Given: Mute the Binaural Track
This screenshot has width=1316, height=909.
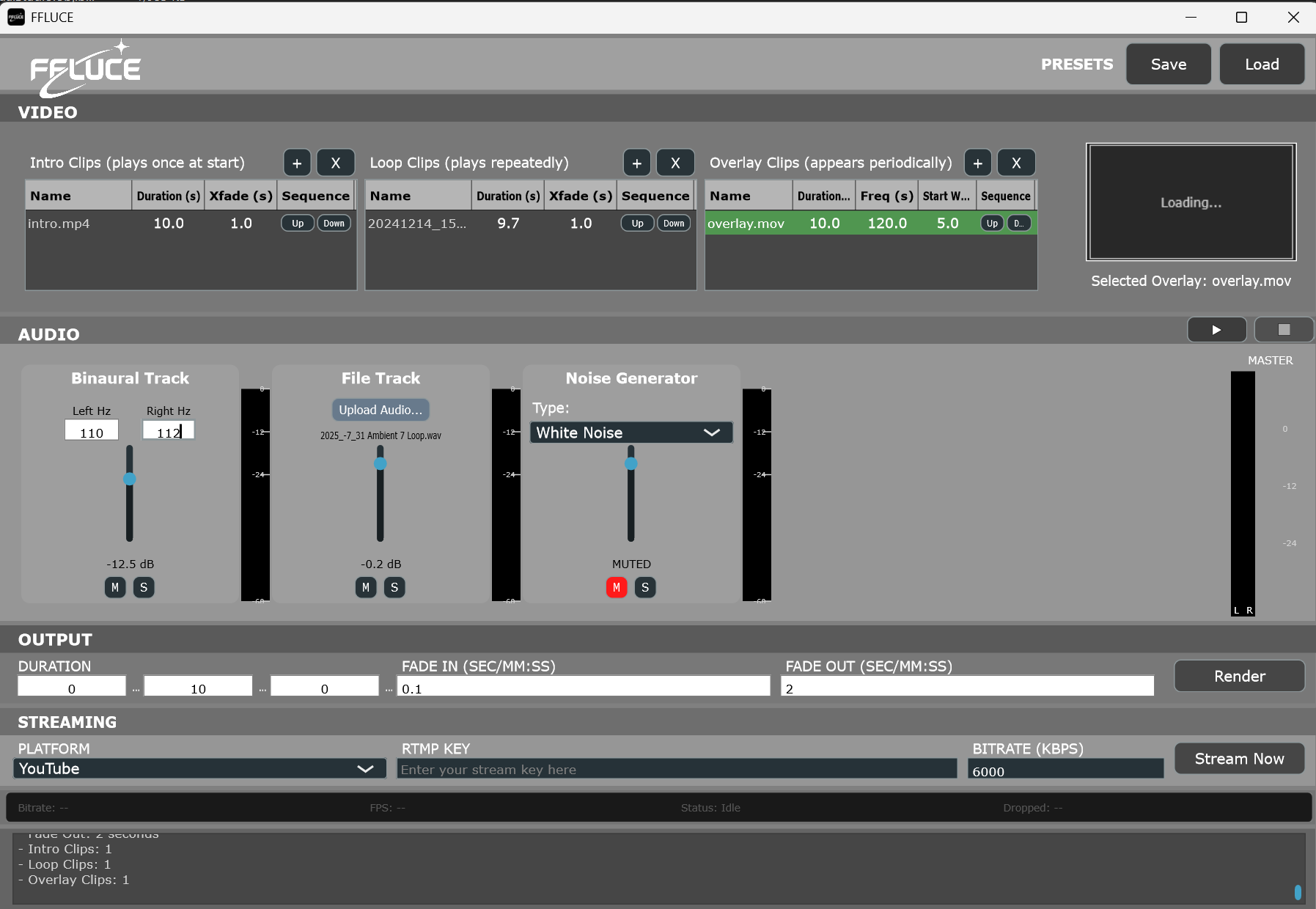Looking at the screenshot, I should [115, 587].
